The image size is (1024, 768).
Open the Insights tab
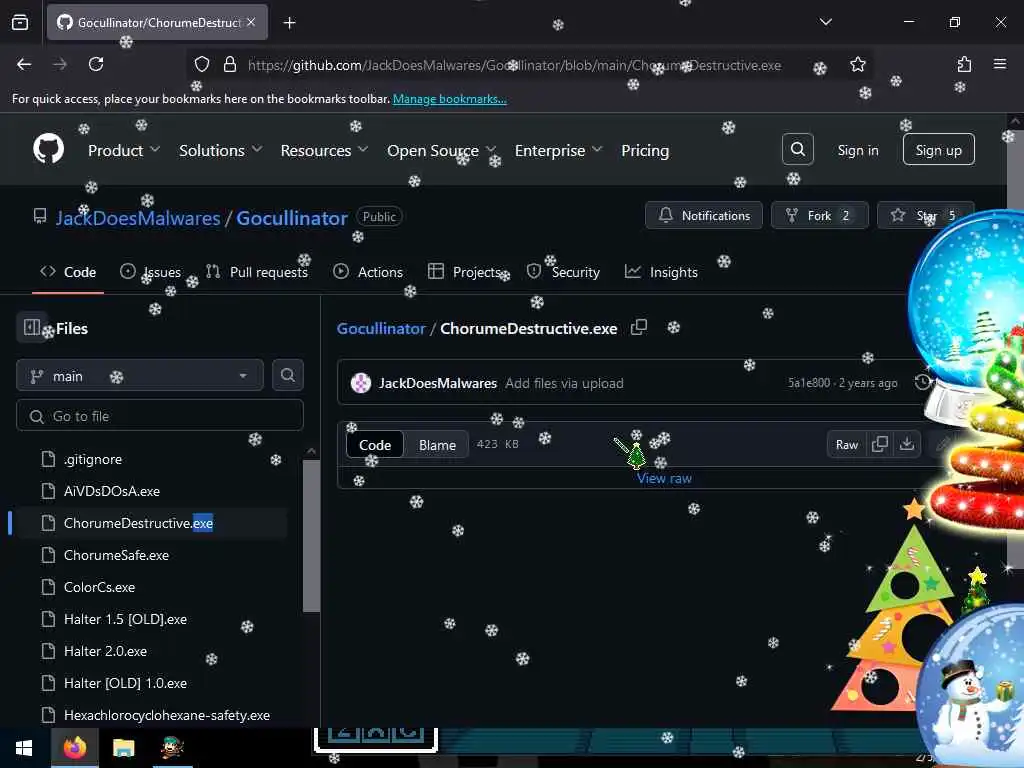click(x=661, y=272)
